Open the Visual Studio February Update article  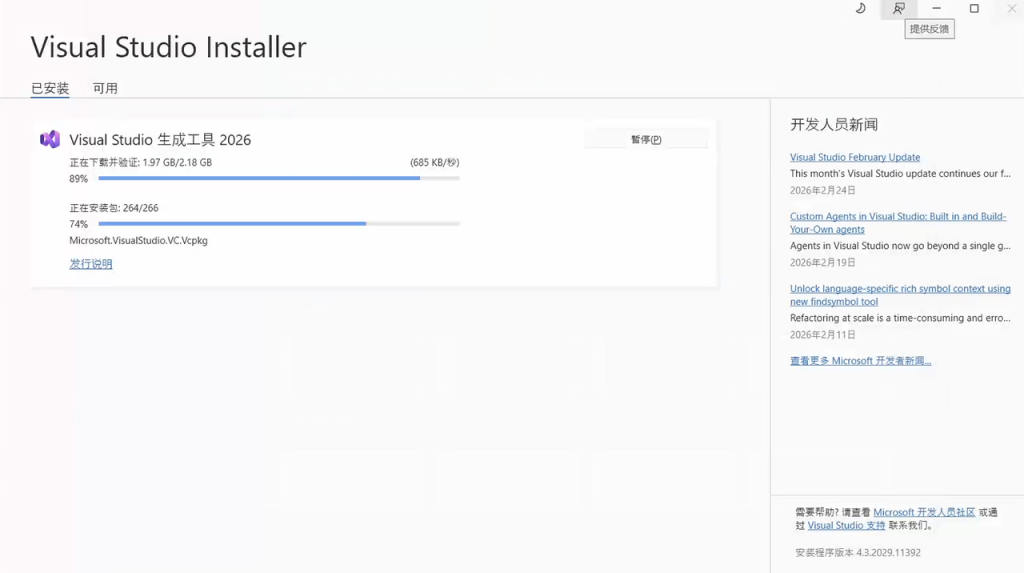pos(854,157)
